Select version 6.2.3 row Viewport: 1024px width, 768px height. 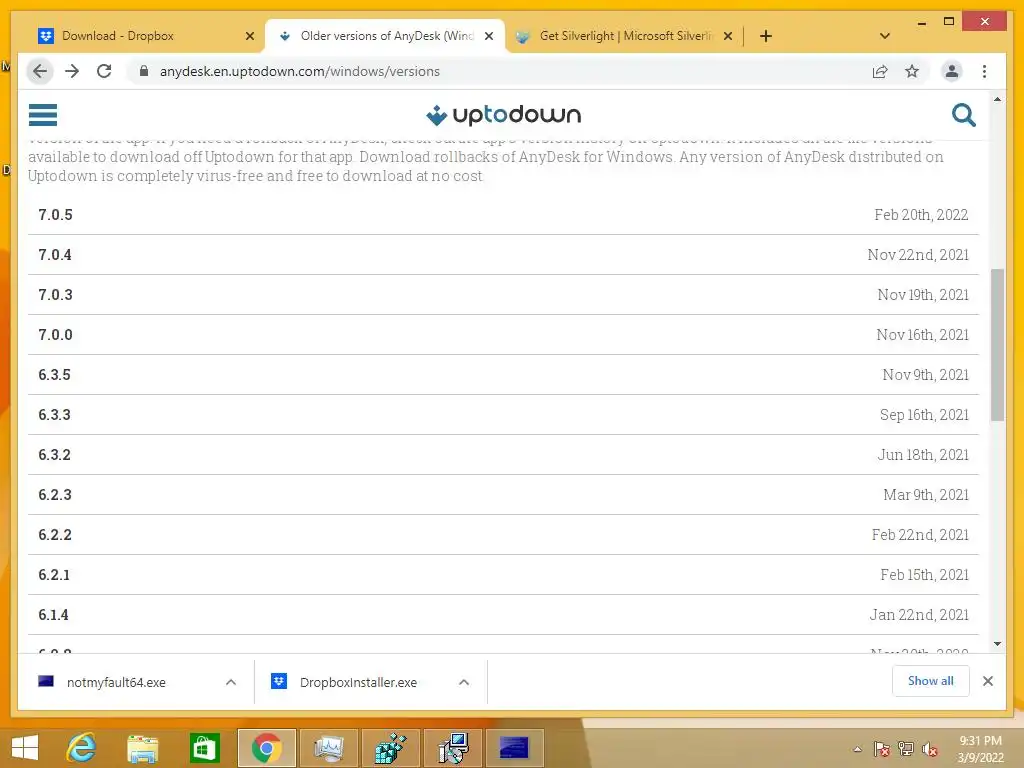[x=503, y=494]
